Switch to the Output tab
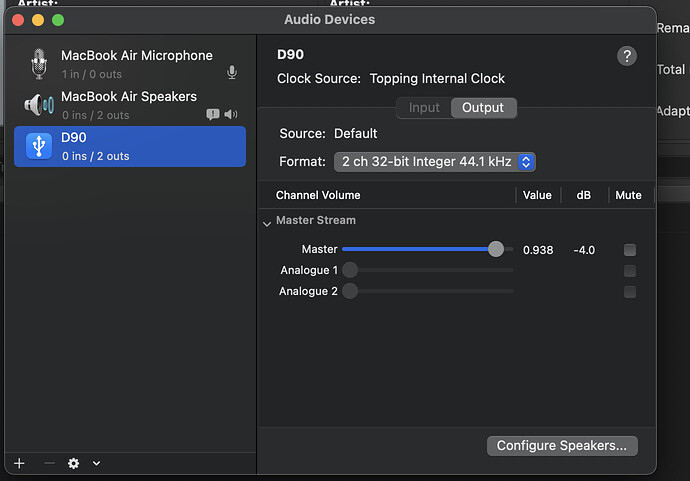The image size is (690, 481). 483,108
